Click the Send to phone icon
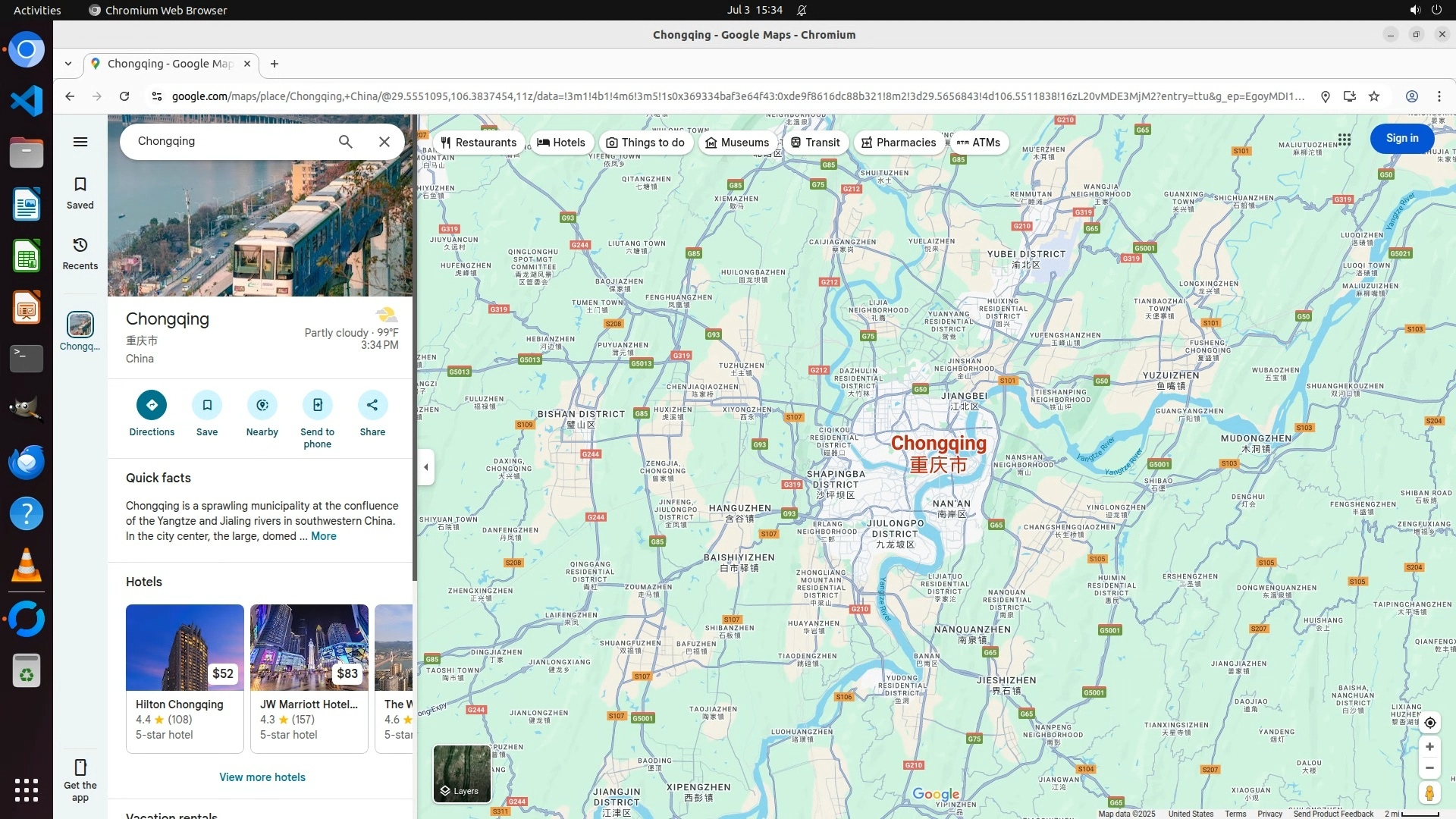This screenshot has width=1456, height=819. (317, 405)
